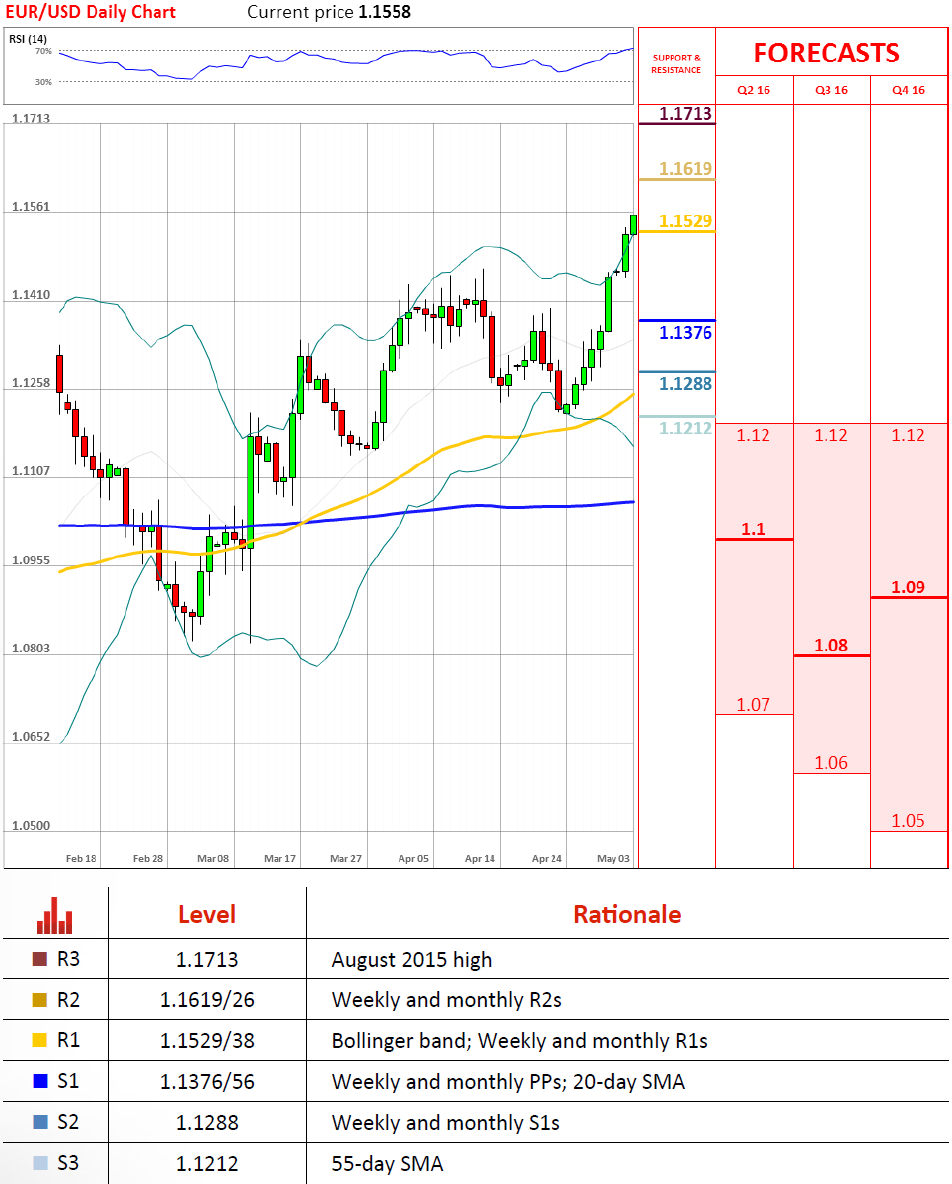
Task: Click the FORECASTS header
Action: click(x=827, y=53)
